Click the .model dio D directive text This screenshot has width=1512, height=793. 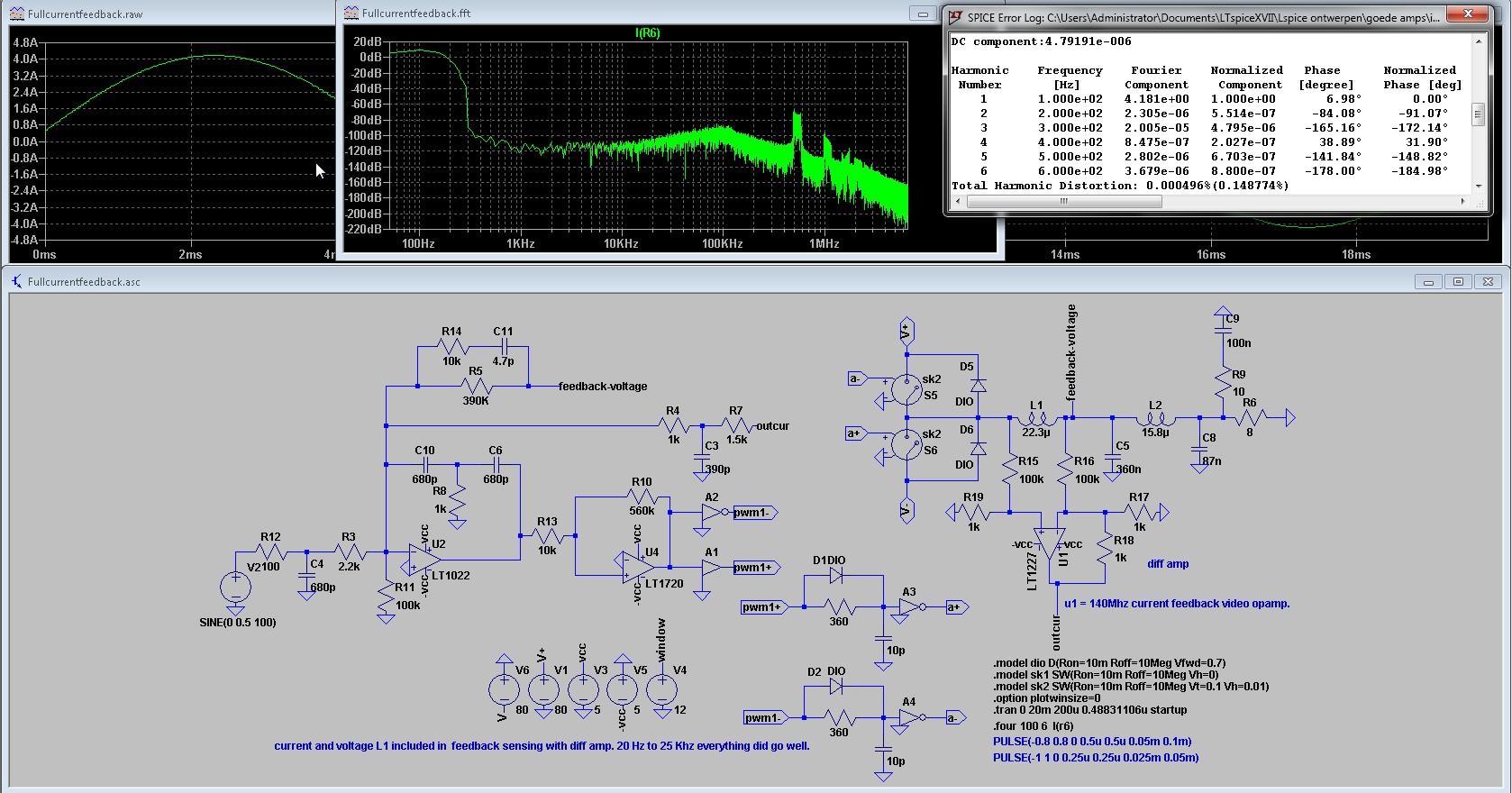(x=1109, y=663)
